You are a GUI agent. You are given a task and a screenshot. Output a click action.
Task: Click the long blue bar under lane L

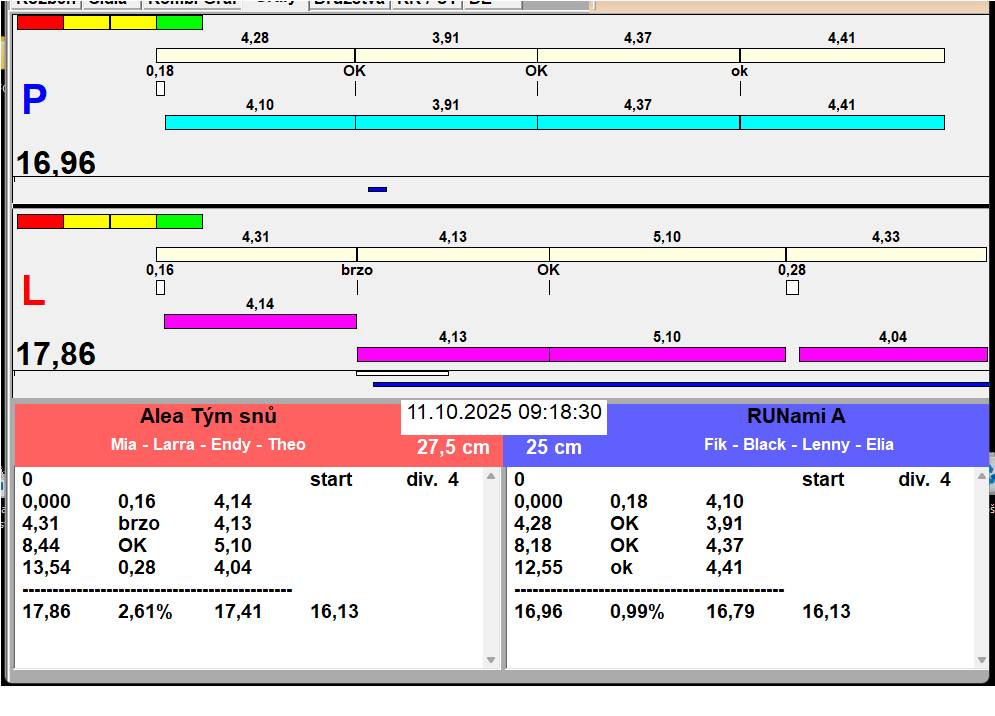680,384
